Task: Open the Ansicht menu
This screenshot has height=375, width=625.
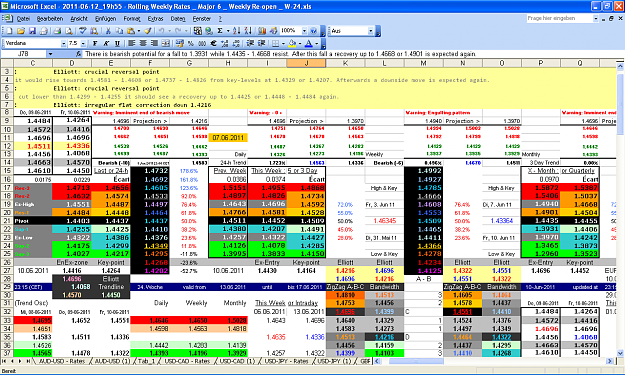Action: coord(79,19)
